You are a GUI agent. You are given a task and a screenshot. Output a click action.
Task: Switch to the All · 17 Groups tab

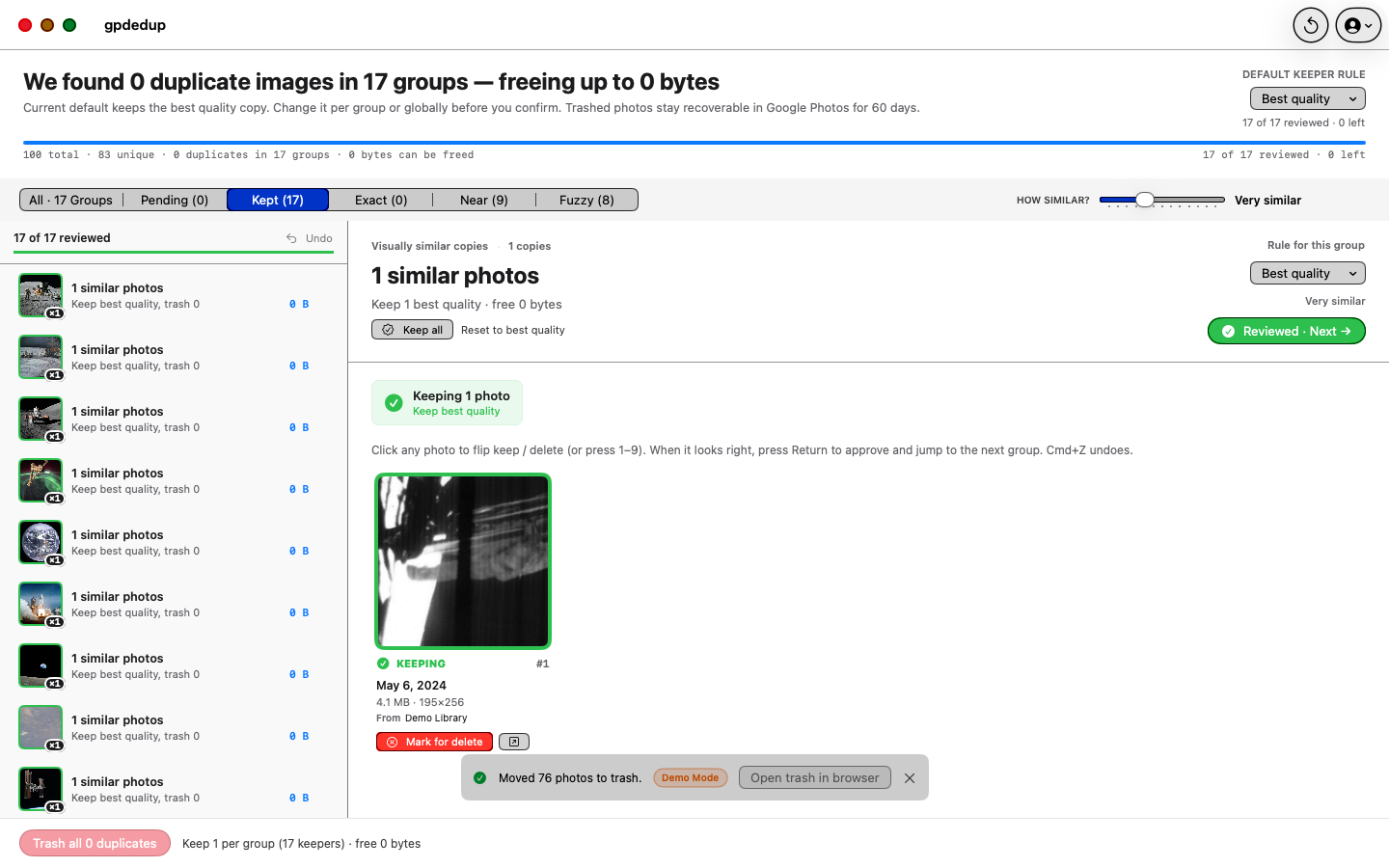[71, 200]
